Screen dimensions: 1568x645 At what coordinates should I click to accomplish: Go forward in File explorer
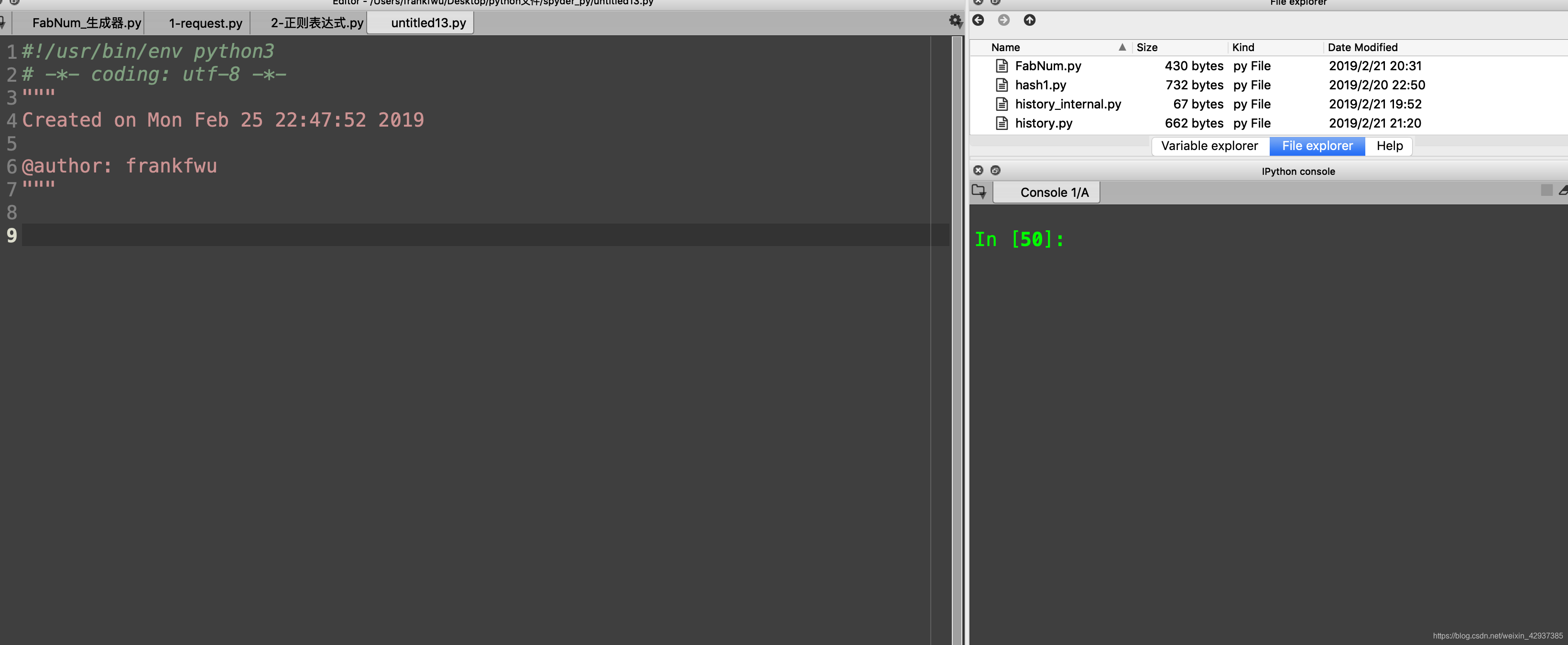1004,20
